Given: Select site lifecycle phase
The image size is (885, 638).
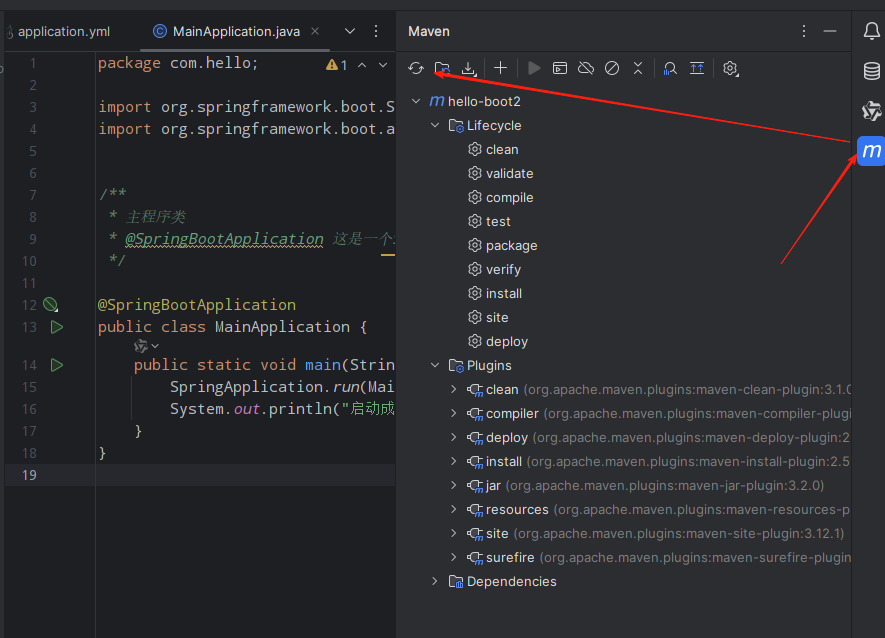Looking at the screenshot, I should (488, 317).
